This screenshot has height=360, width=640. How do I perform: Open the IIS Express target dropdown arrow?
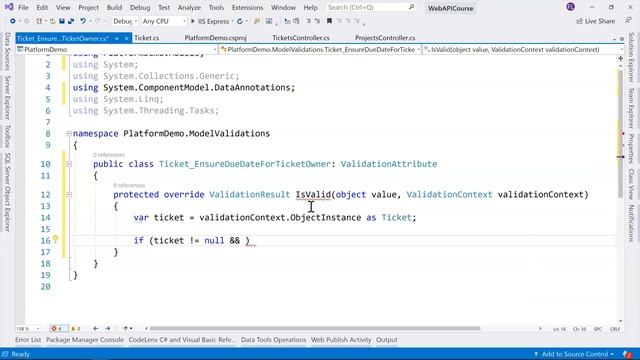click(233, 21)
